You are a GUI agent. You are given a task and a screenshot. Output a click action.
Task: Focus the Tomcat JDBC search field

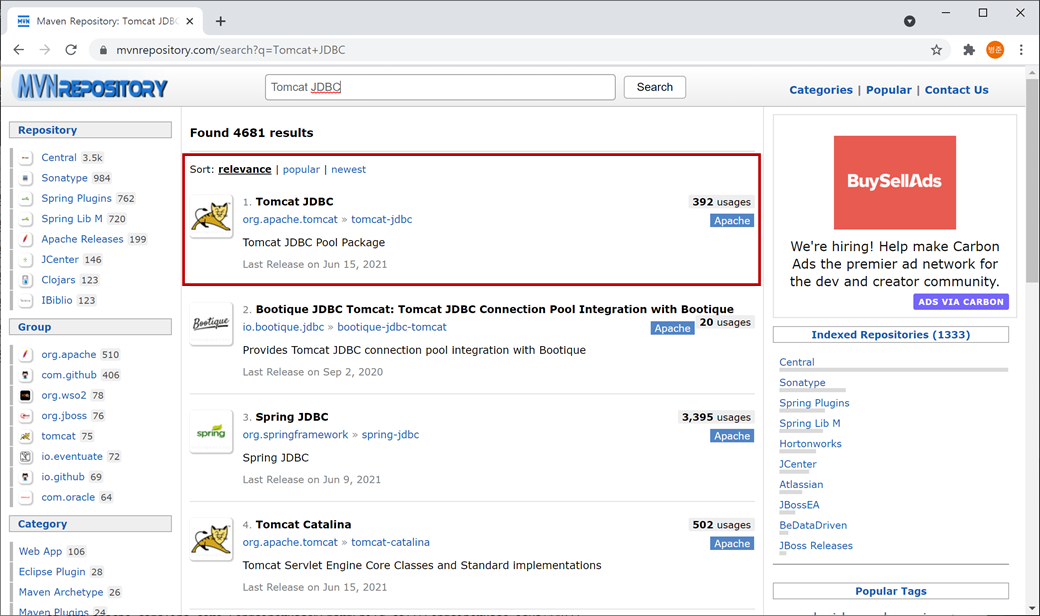(440, 87)
